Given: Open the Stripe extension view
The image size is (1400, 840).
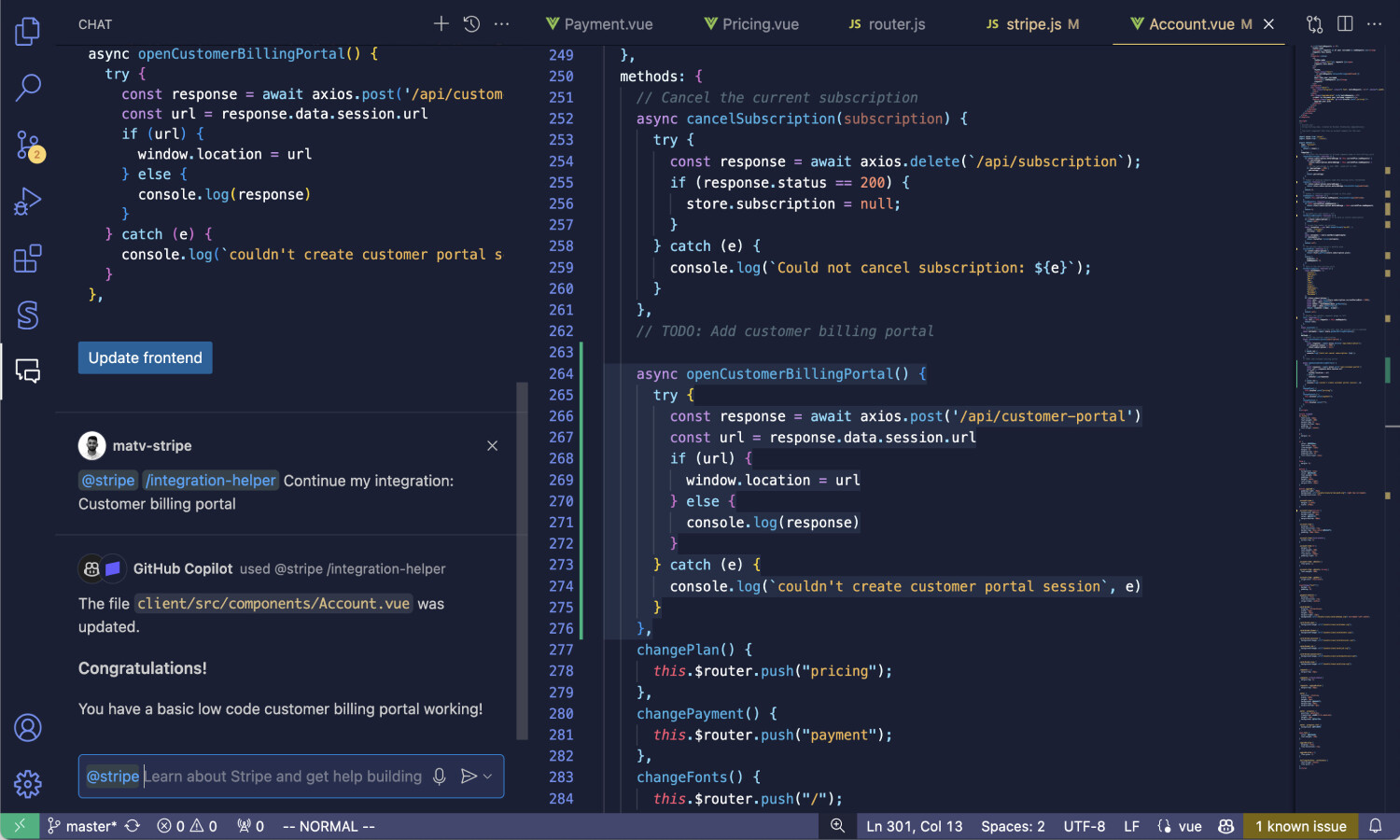Looking at the screenshot, I should 28,315.
